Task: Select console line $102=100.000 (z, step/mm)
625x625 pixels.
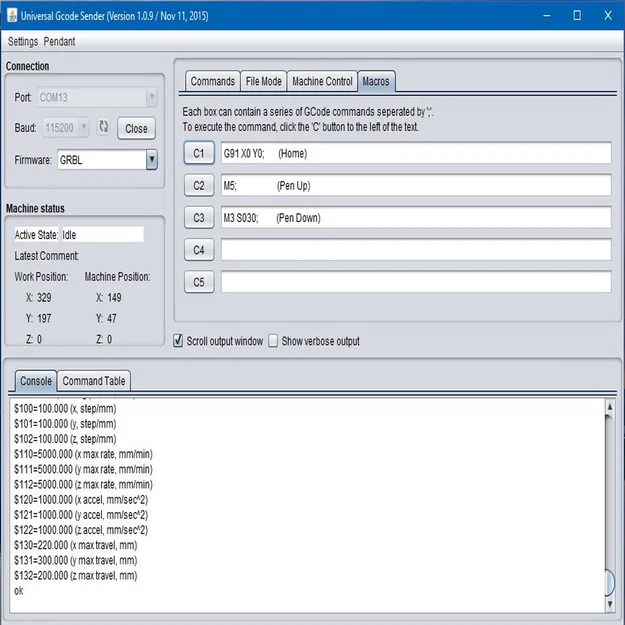Action: point(65,439)
